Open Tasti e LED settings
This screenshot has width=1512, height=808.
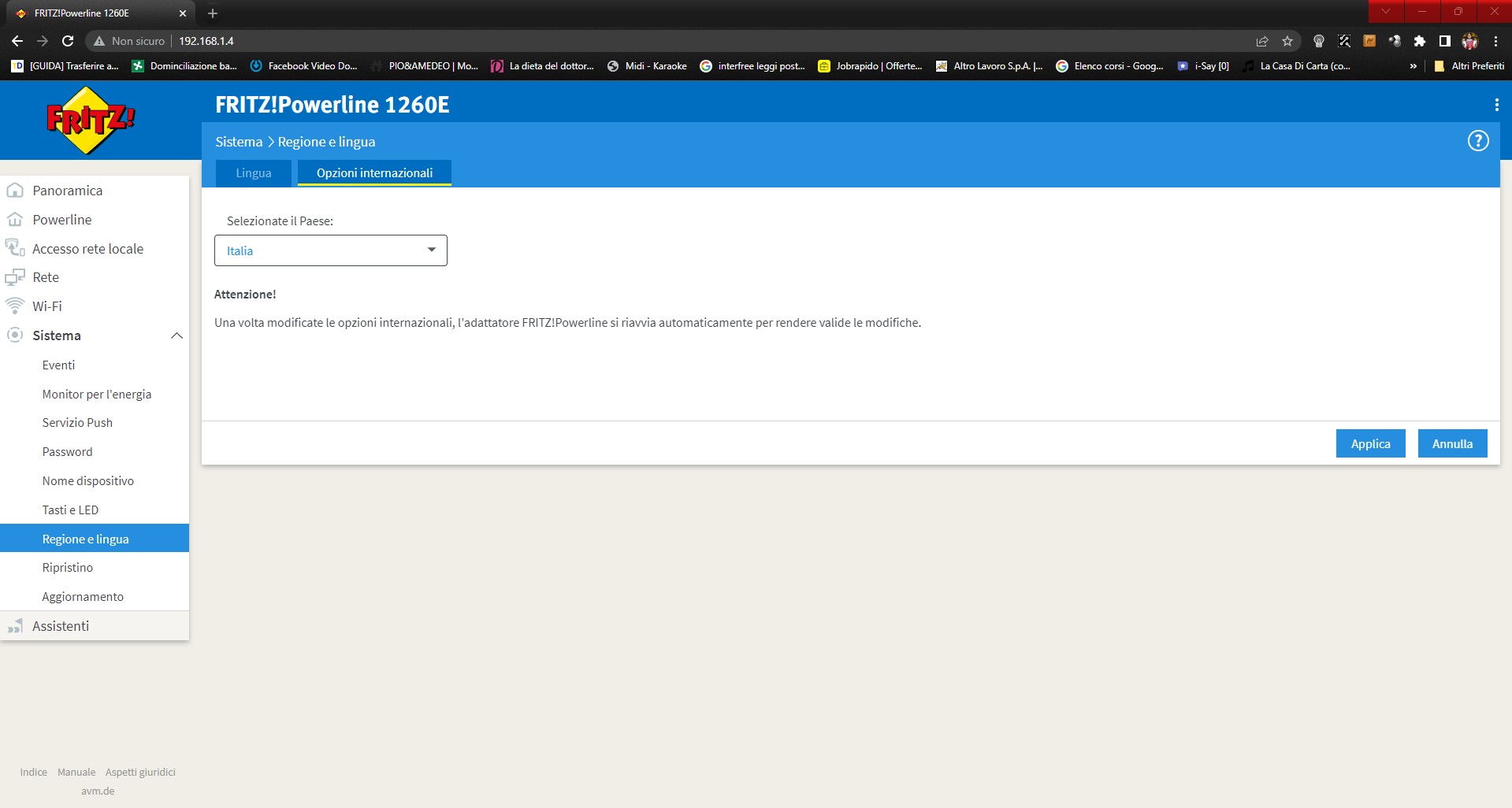tap(70, 510)
